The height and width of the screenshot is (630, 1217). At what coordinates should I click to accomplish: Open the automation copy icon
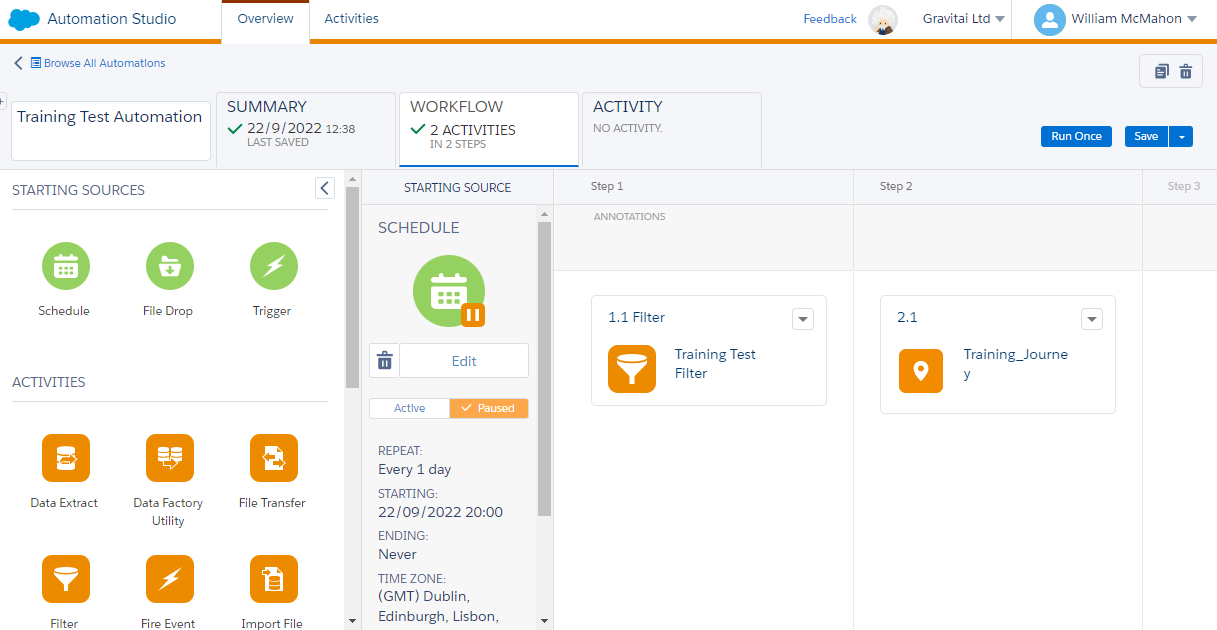click(x=1159, y=71)
